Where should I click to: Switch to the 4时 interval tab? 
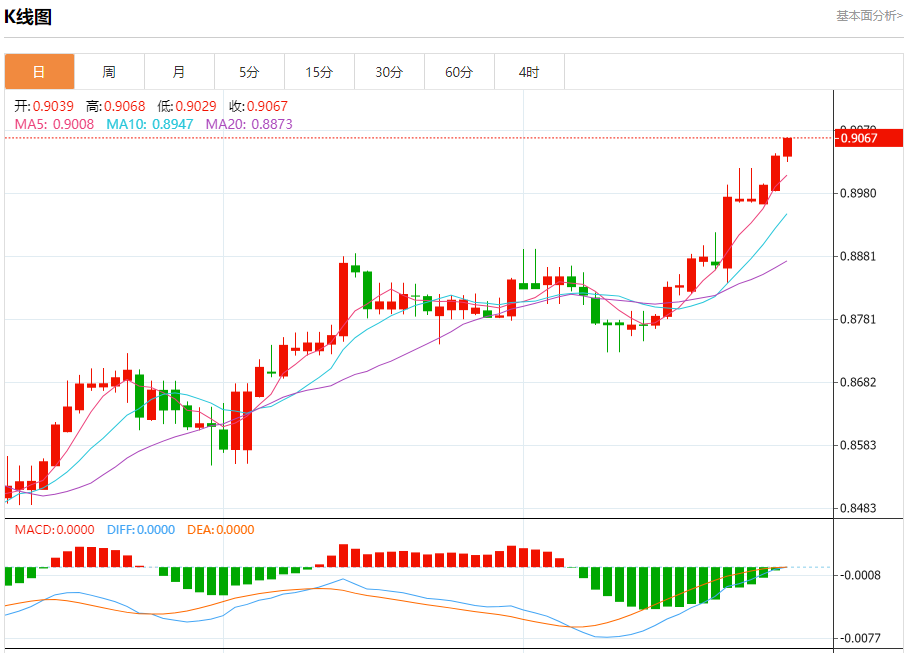pyautogui.click(x=529, y=72)
